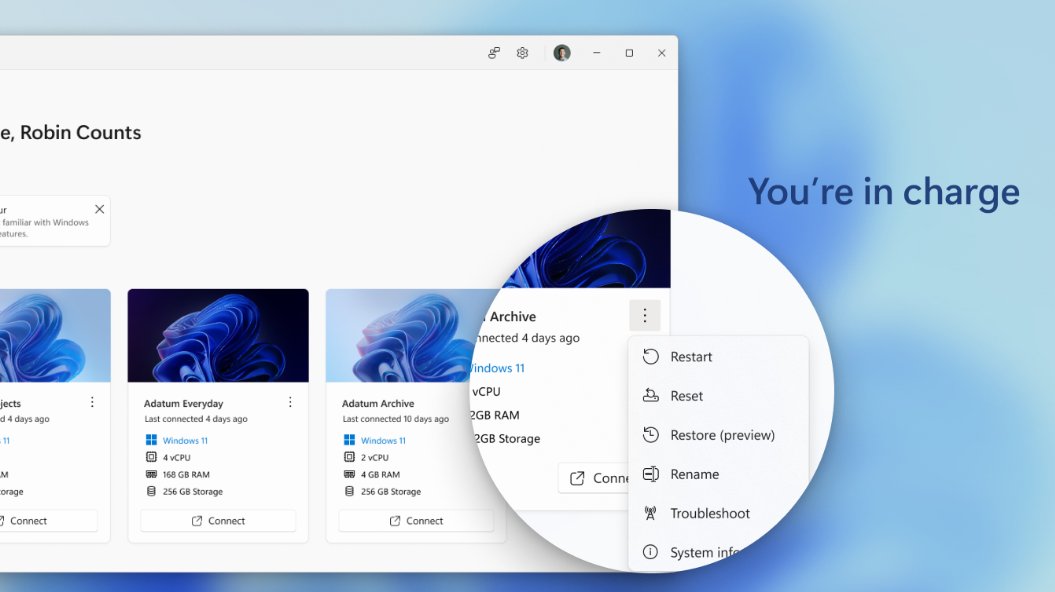Click the Windows logo icon on Adatum Everyday
This screenshot has height=592, width=1055.
151,440
